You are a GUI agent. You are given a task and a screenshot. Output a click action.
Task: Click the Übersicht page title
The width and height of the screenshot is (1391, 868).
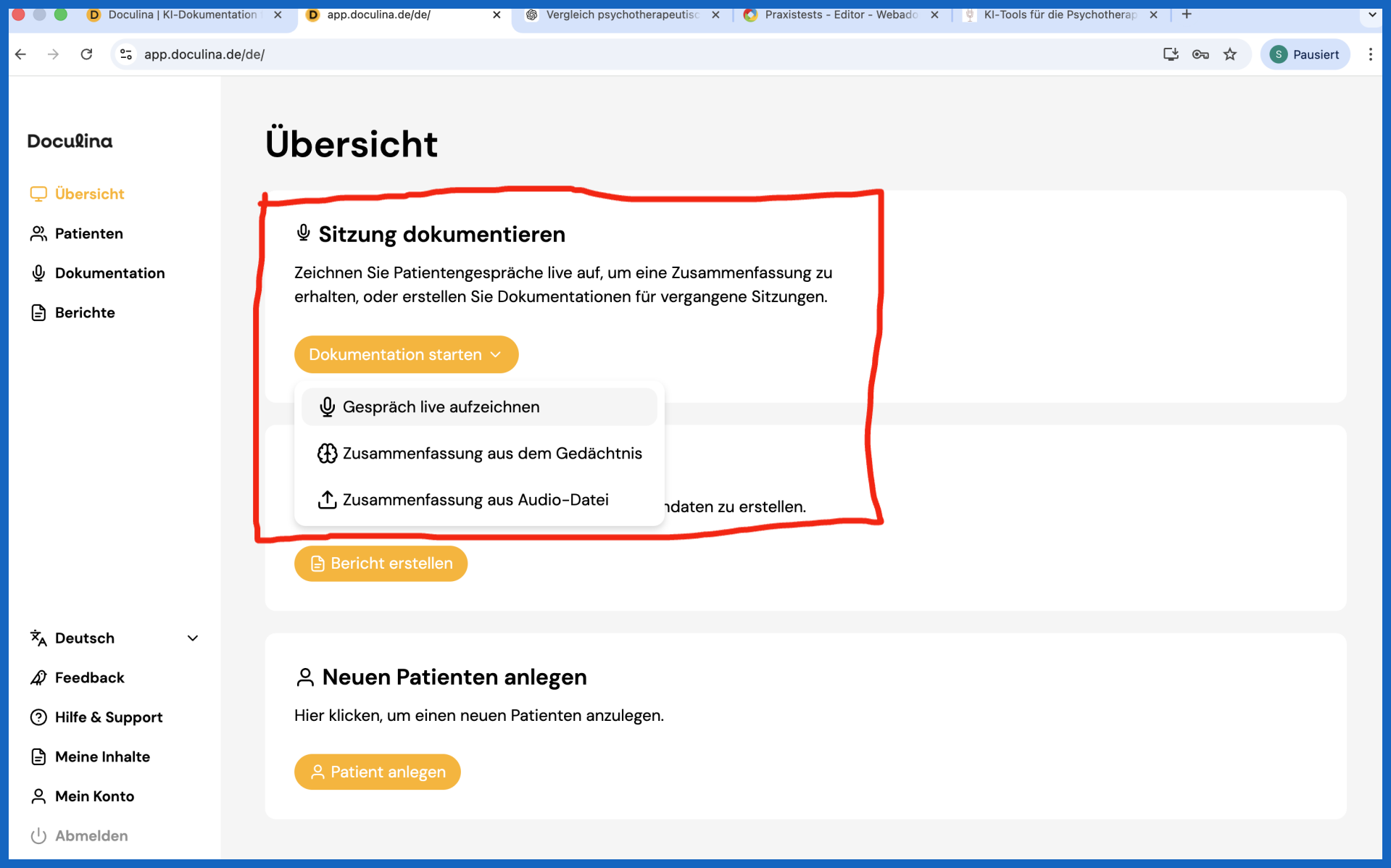pyautogui.click(x=352, y=143)
